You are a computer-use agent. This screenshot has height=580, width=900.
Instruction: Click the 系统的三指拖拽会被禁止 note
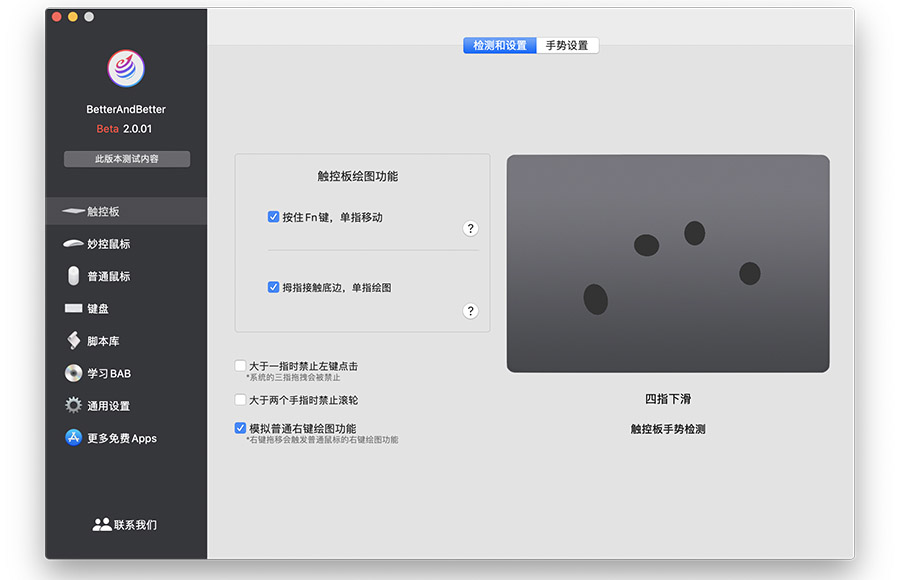[293, 377]
